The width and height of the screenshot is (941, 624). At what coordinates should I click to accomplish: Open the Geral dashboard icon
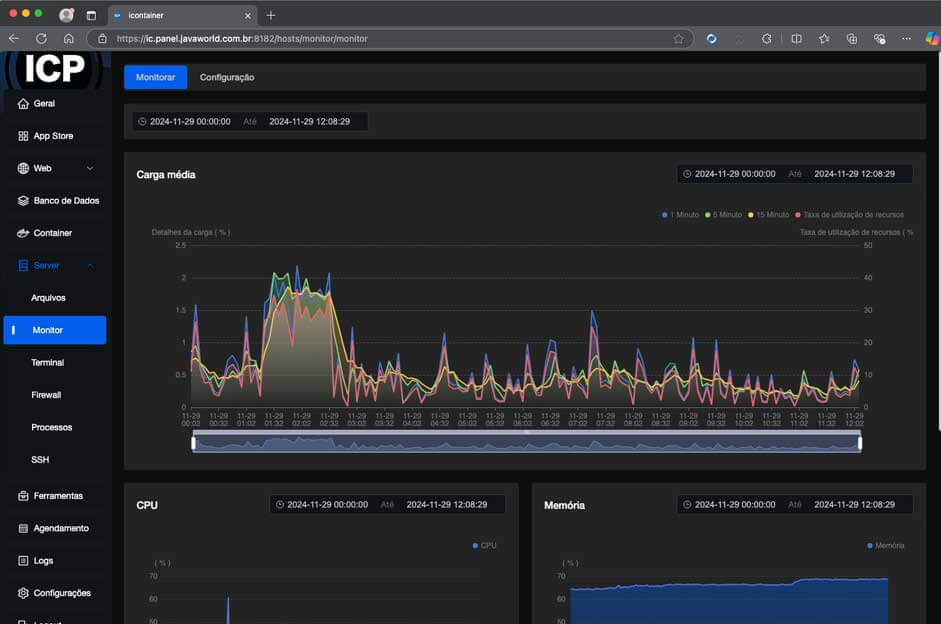pyautogui.click(x=22, y=103)
